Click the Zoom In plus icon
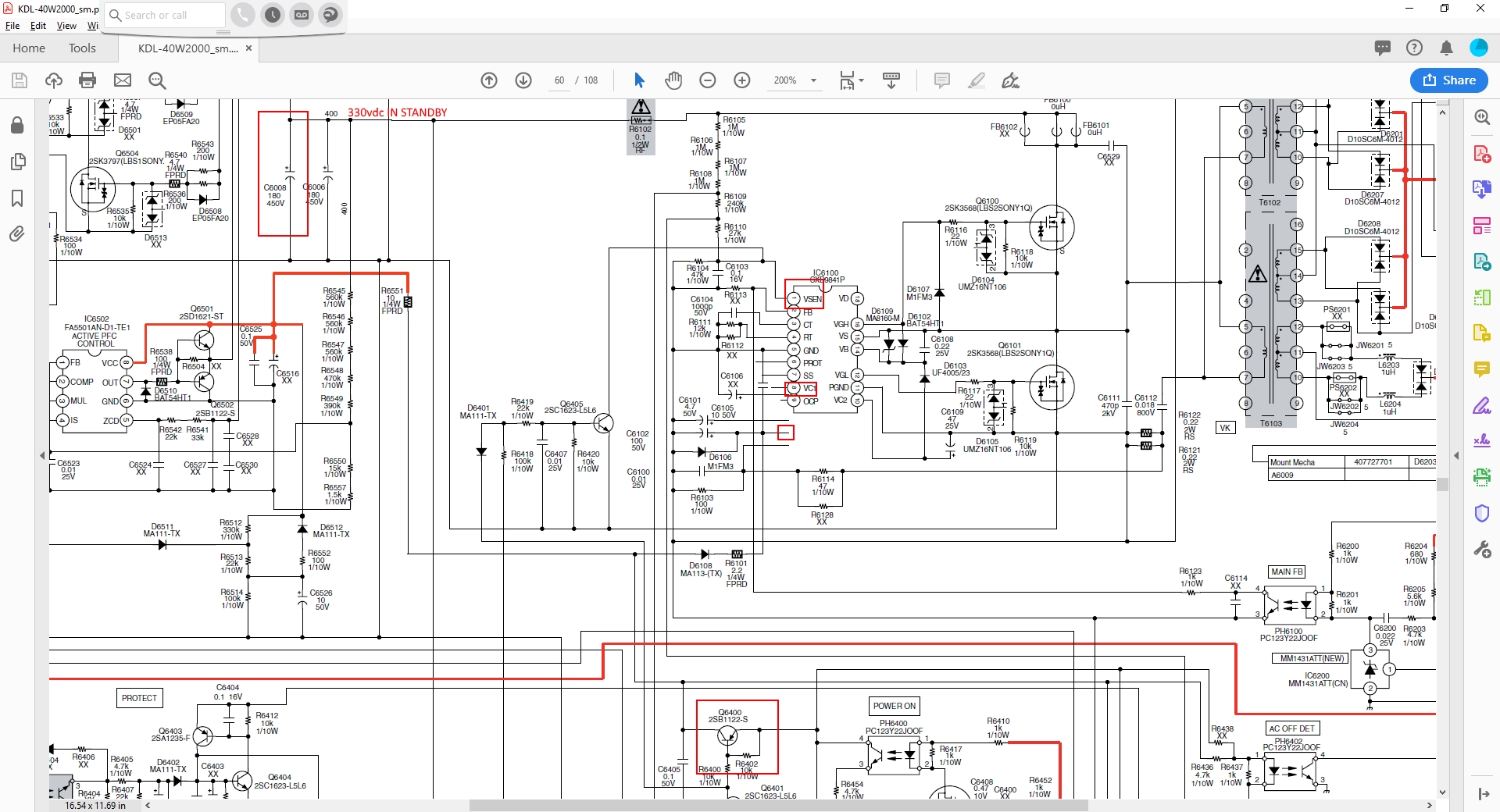Image resolution: width=1500 pixels, height=812 pixels. (742, 80)
